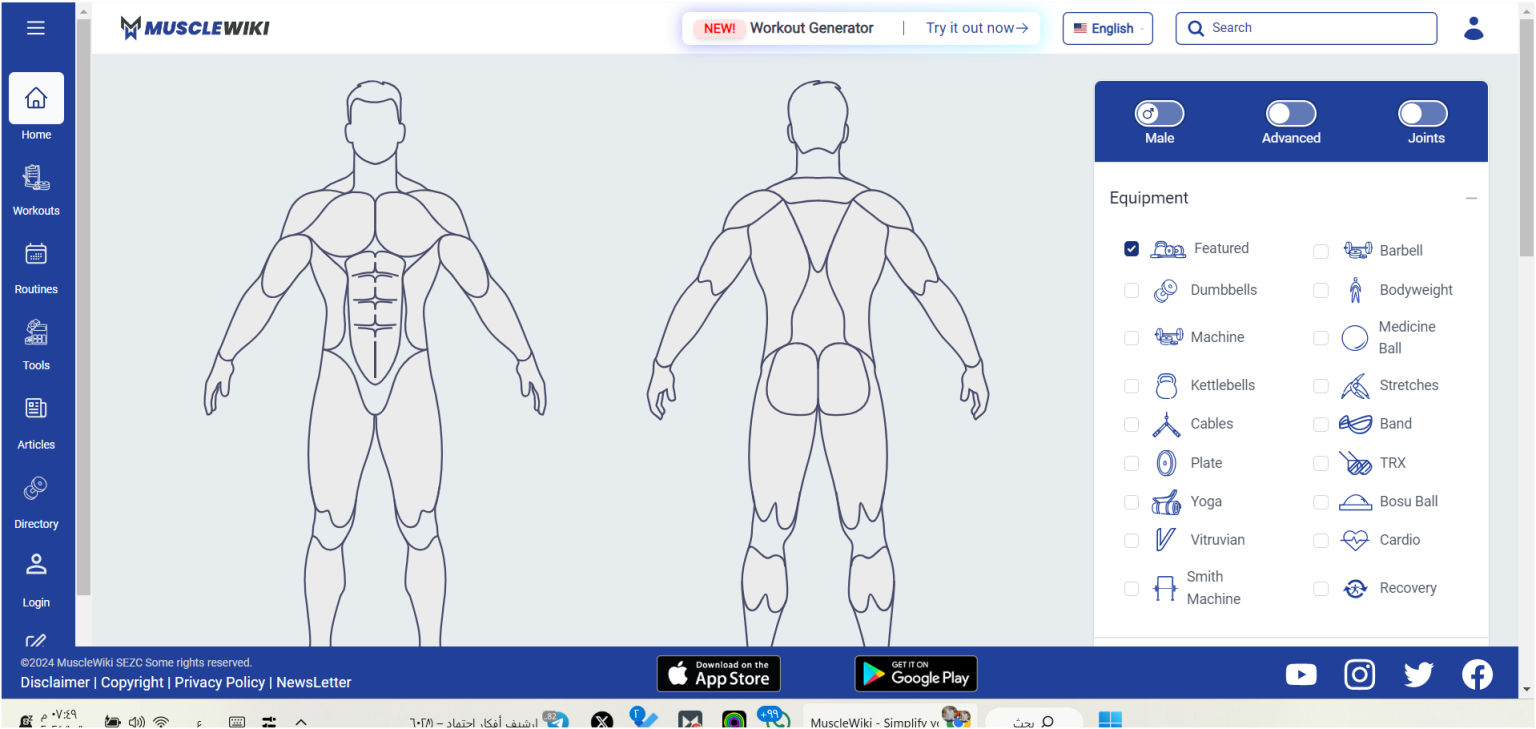The height and width of the screenshot is (729, 1536).
Task: Toggle the Male gender switch
Action: tap(1159, 113)
